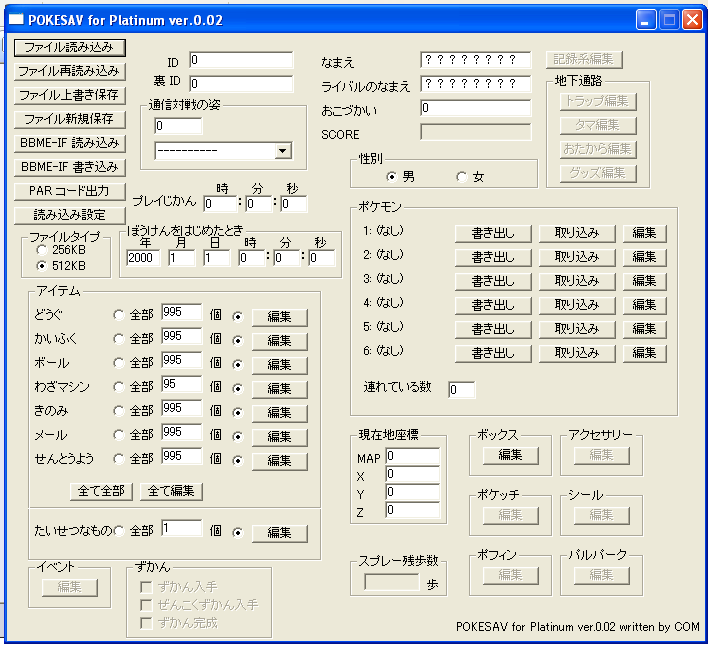708x645 pixels.
Task: Click どうぐ quantity field showing 995
Action: (x=182, y=312)
